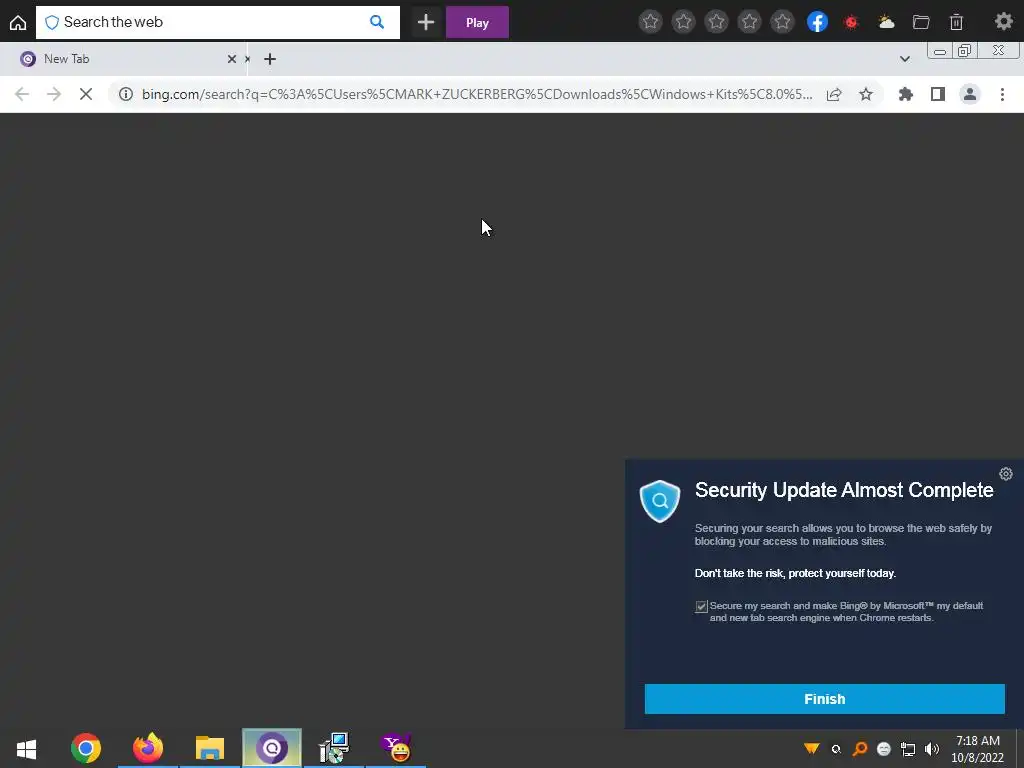
Task: View site information icon
Action: [x=126, y=94]
